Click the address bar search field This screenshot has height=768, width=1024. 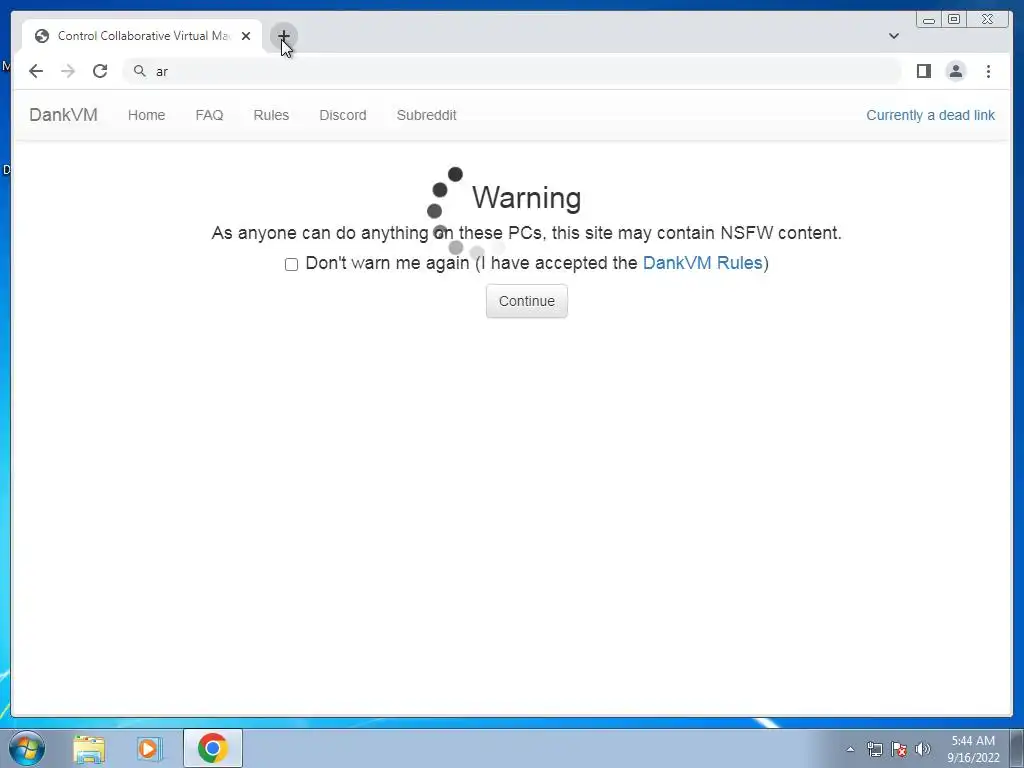coord(511,71)
